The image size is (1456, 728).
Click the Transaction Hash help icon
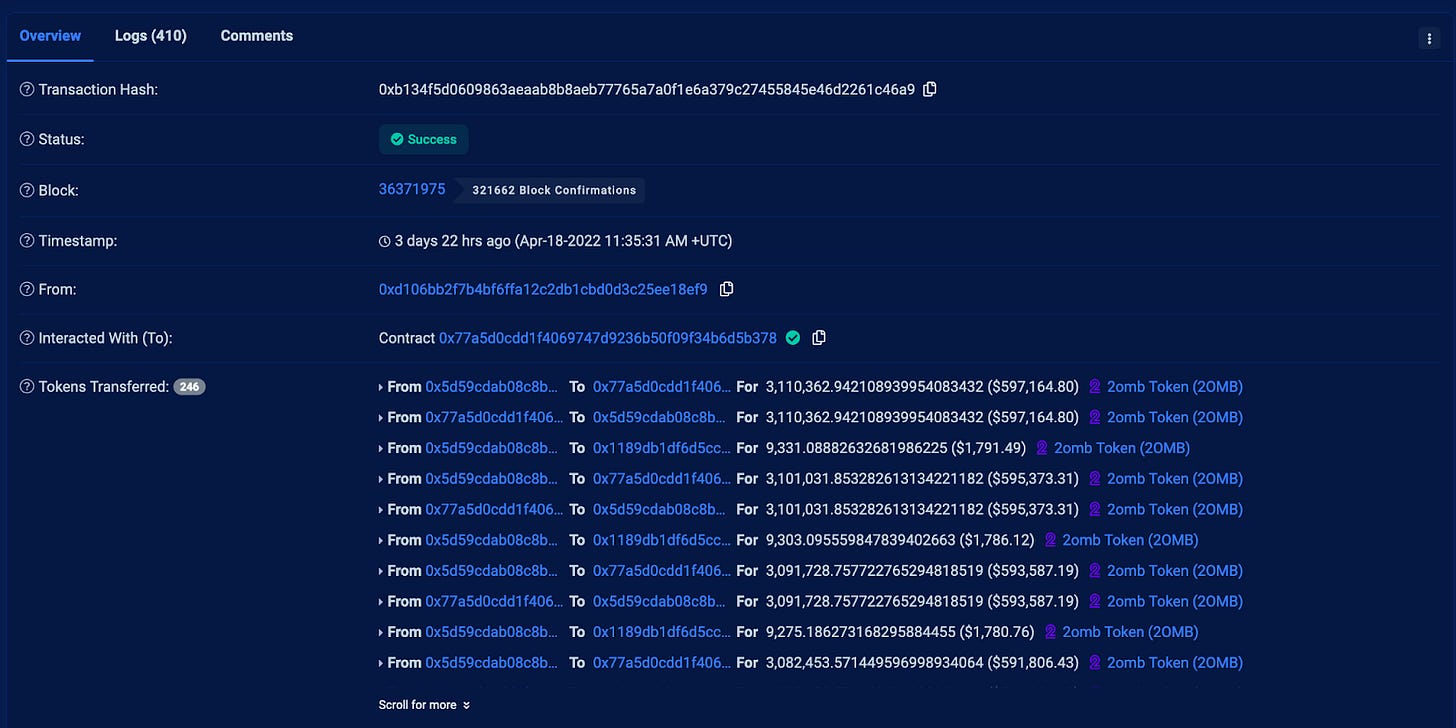(27, 90)
